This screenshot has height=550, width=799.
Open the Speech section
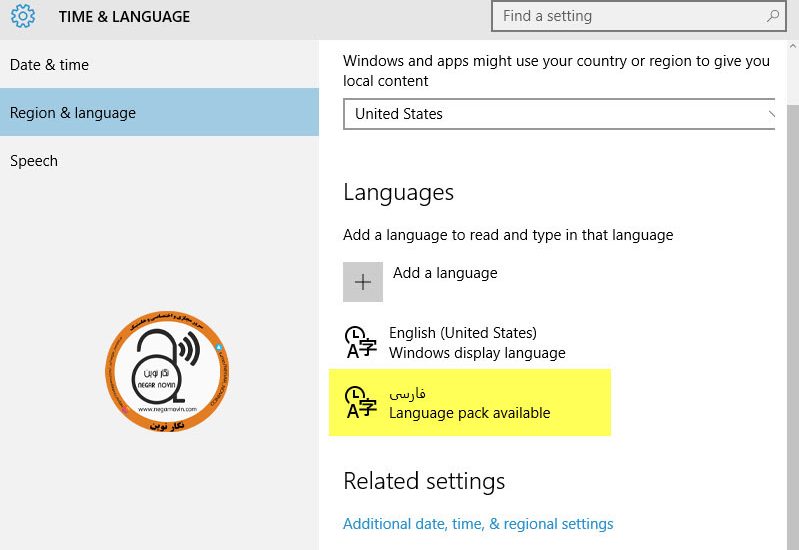click(159, 161)
